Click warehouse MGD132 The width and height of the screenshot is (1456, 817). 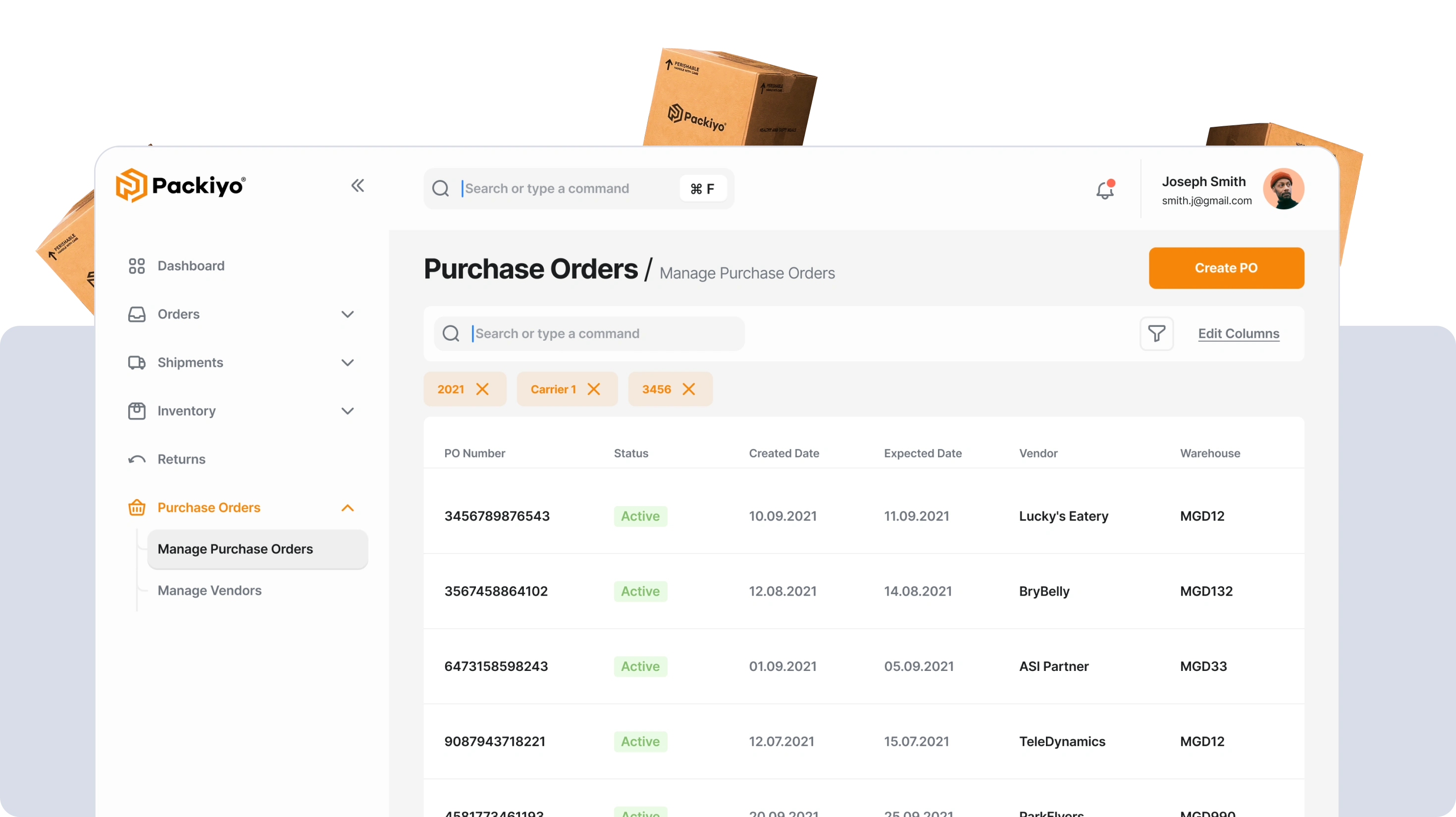click(x=1205, y=591)
